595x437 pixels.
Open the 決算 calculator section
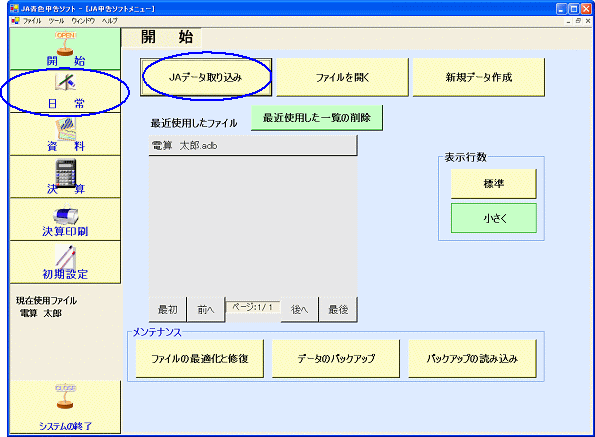tap(65, 177)
